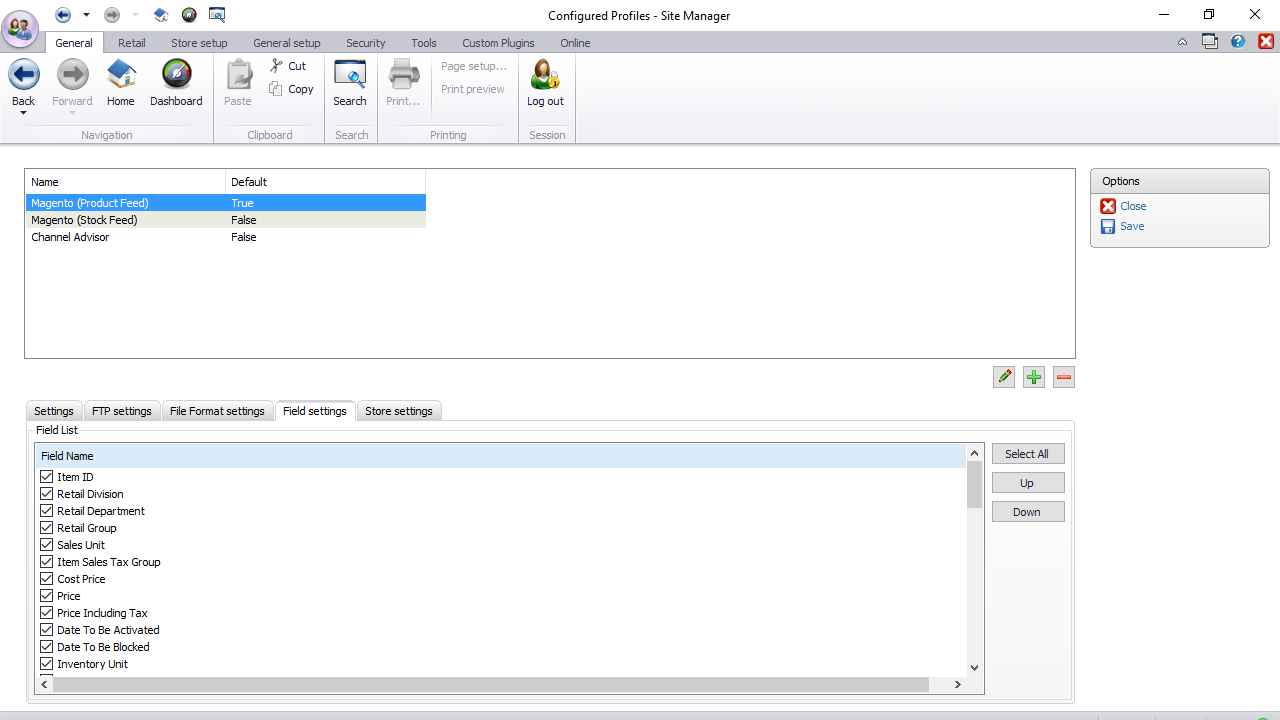Image resolution: width=1280 pixels, height=720 pixels.
Task: Click the Copy icon in Clipboard group
Action: click(x=276, y=89)
